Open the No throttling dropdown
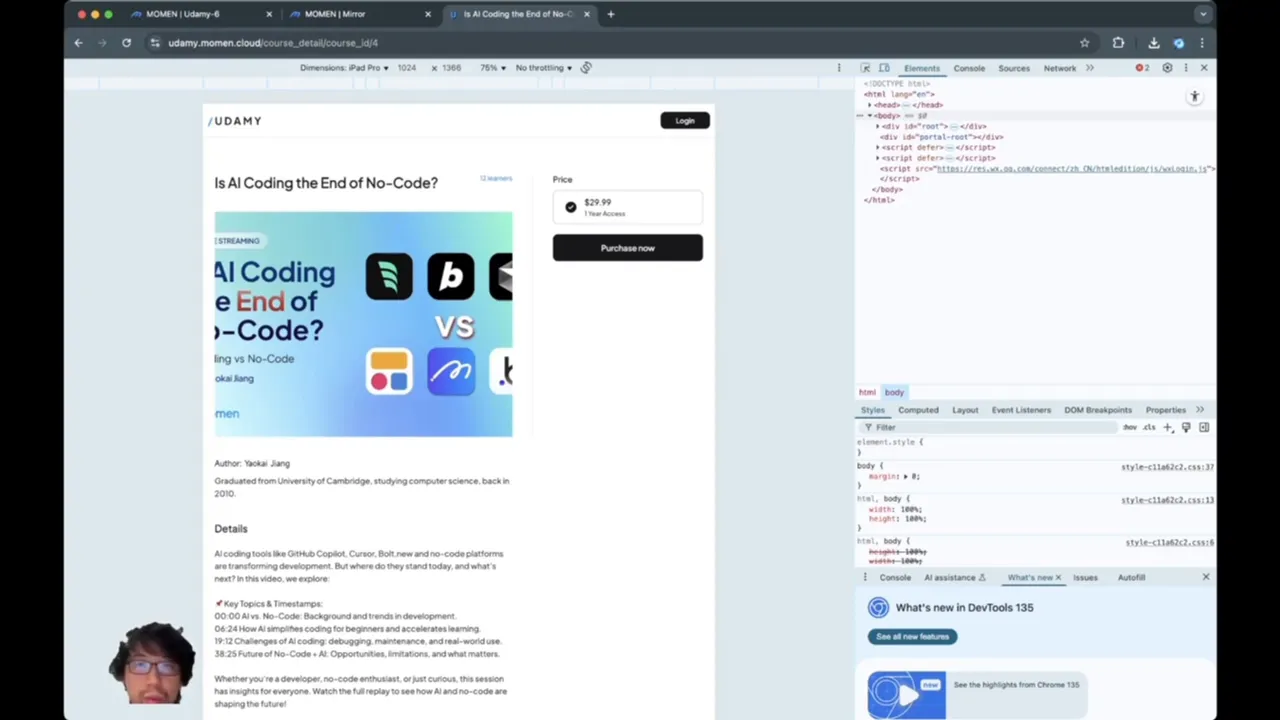 pyautogui.click(x=544, y=68)
